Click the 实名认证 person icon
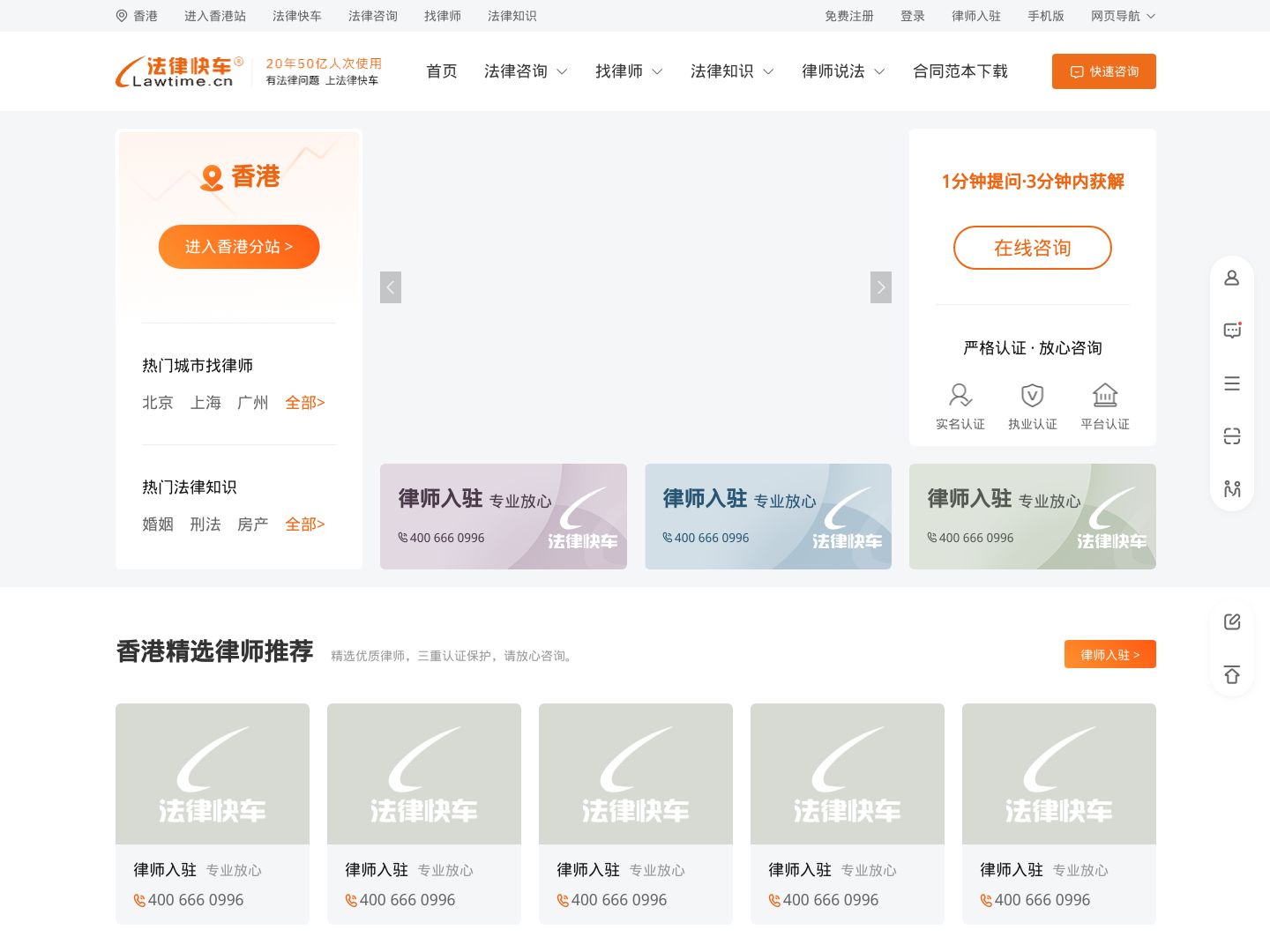 (960, 395)
